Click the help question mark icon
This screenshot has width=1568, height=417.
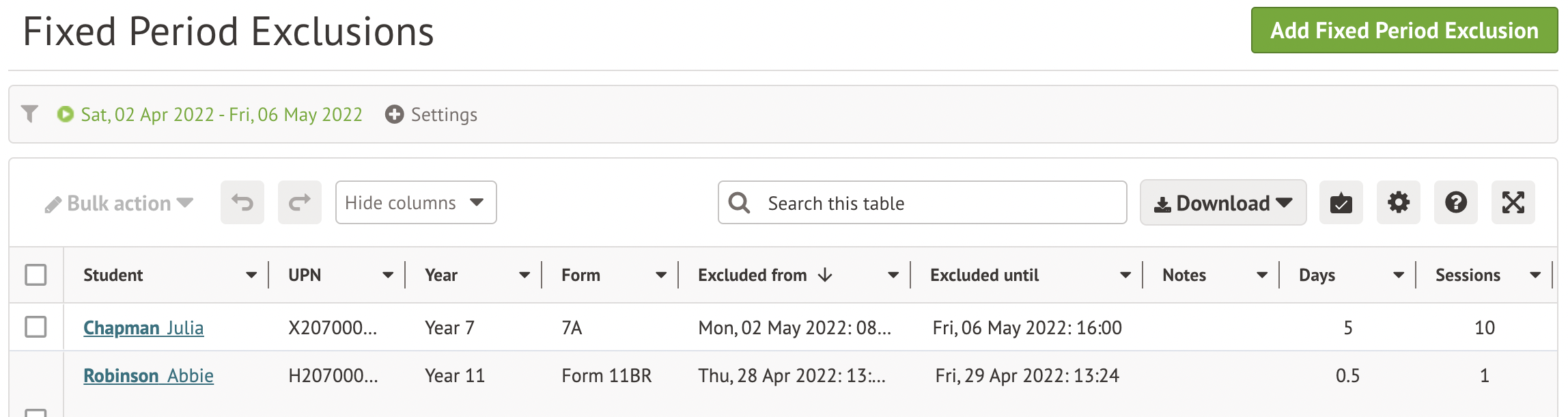[x=1456, y=202]
